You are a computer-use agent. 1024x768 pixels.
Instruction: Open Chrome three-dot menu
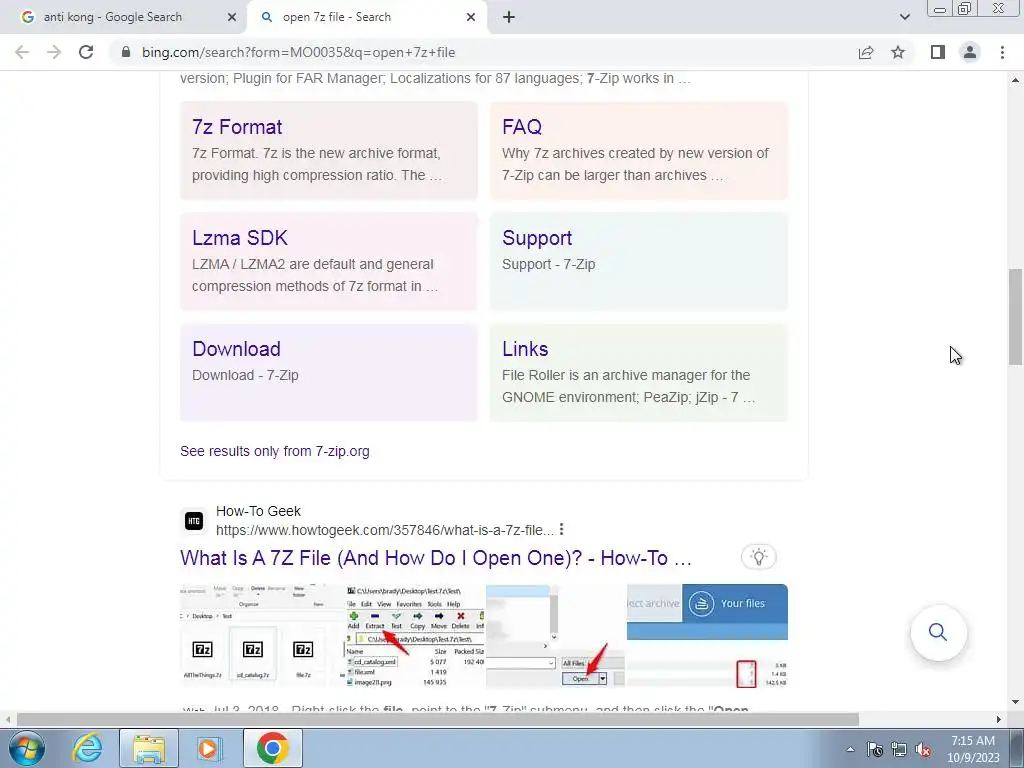tap(1002, 52)
